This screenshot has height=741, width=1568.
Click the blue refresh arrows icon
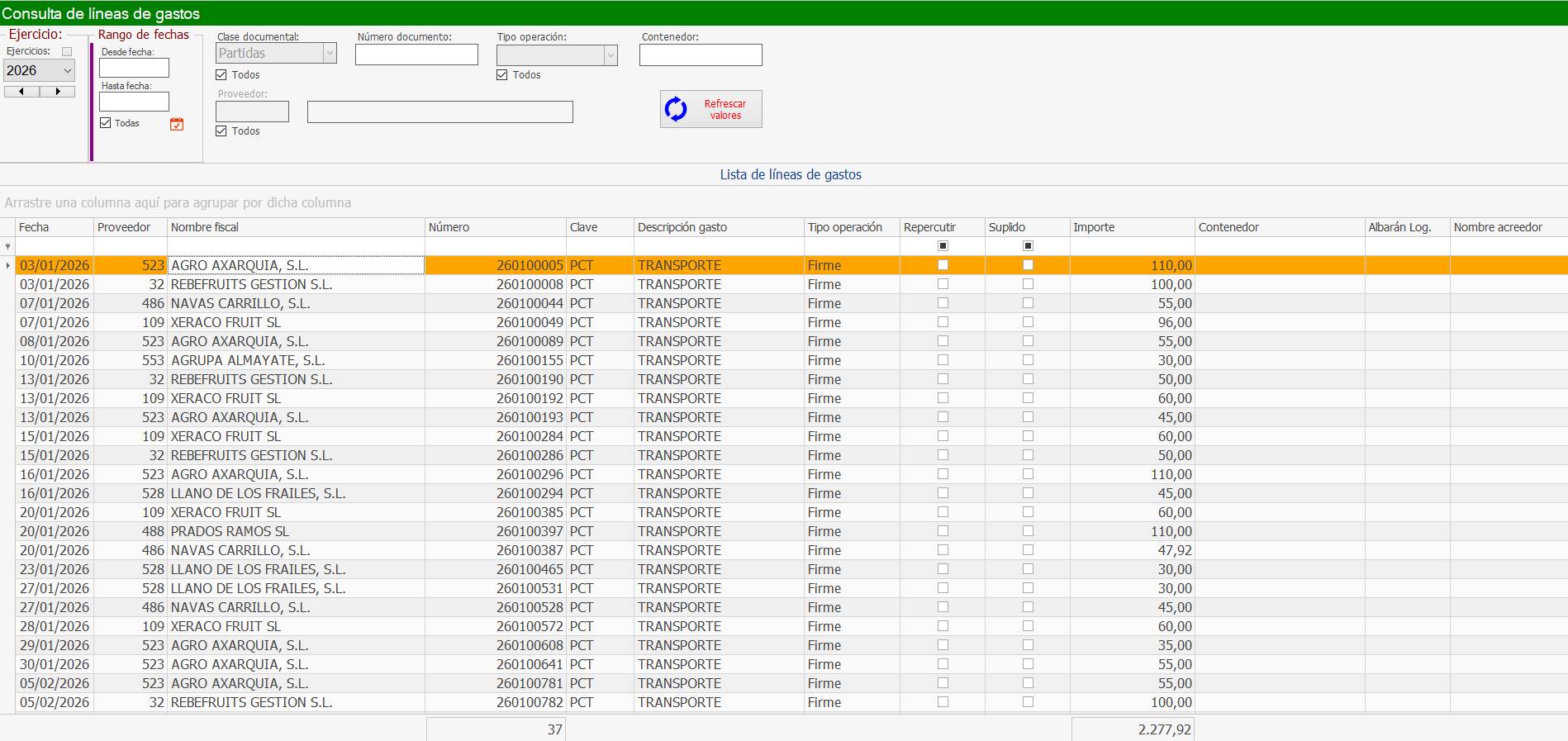(676, 109)
